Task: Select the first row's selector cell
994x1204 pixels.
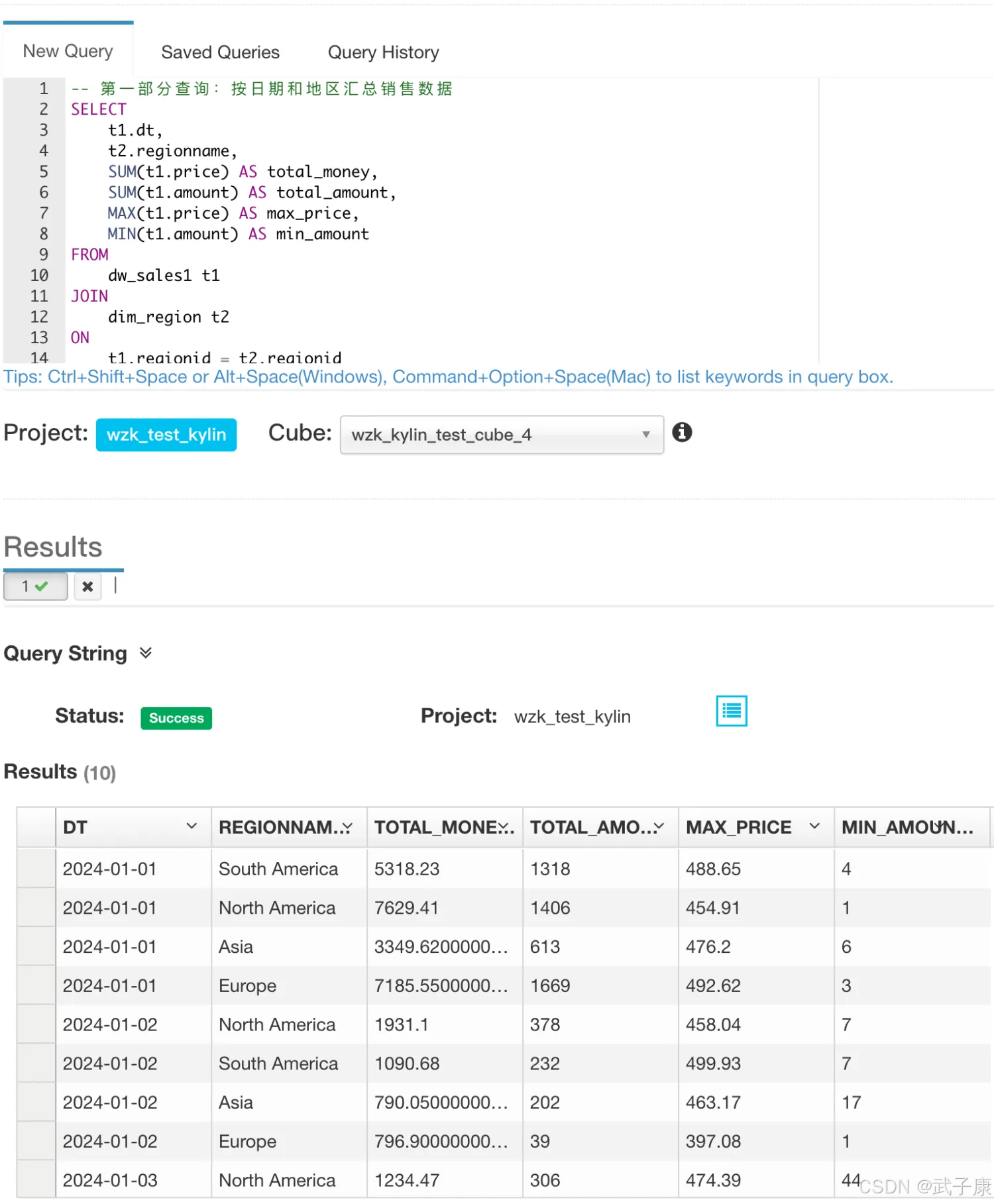Action: (x=36, y=869)
